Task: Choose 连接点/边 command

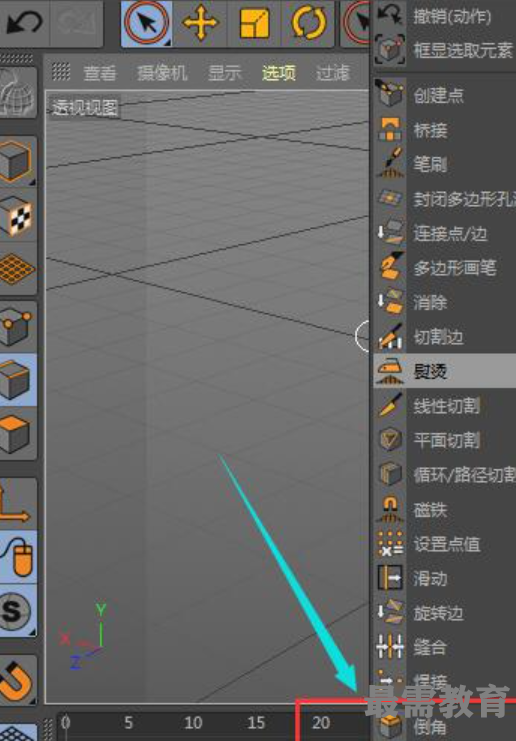Action: point(444,233)
